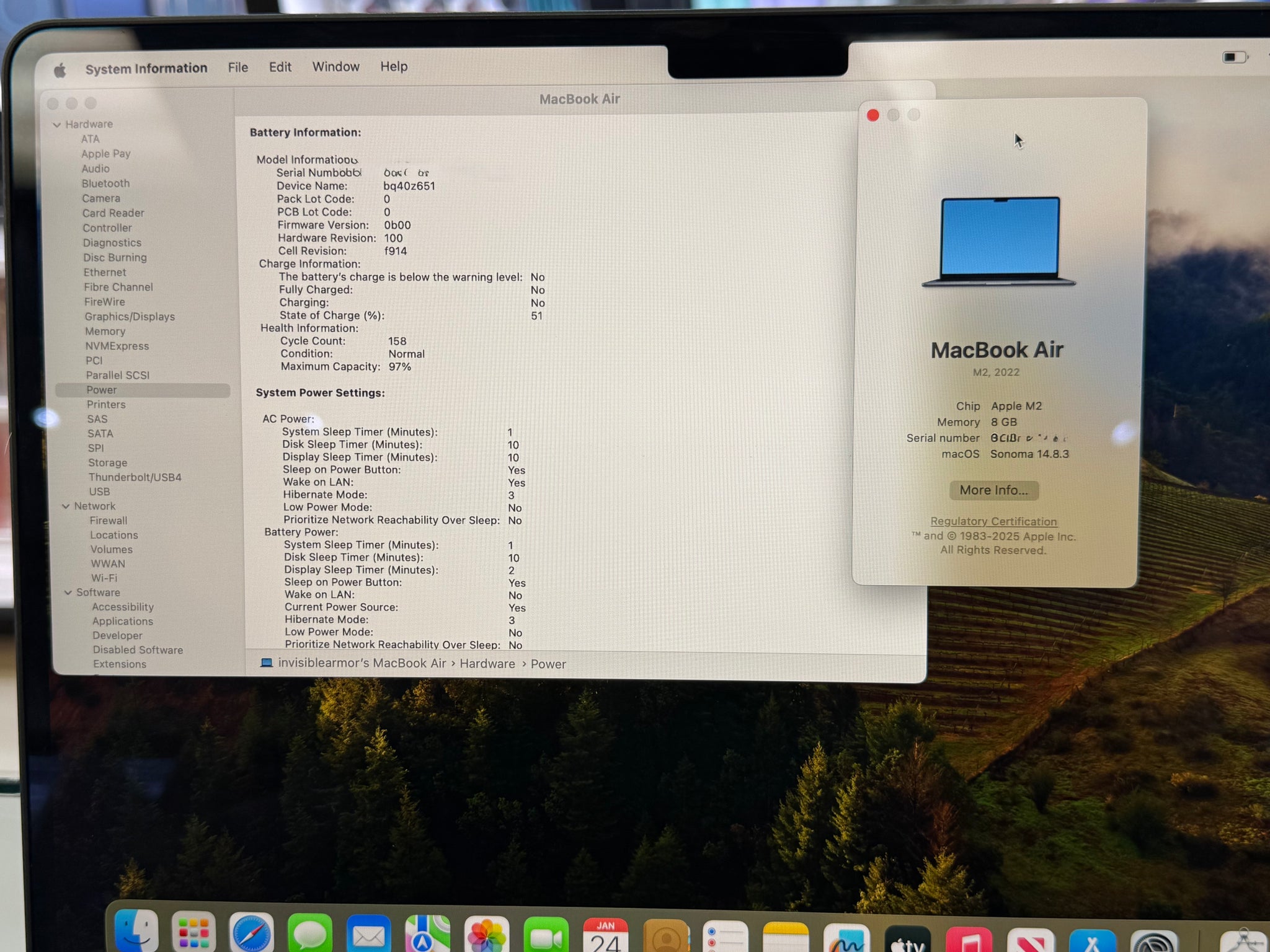Viewport: 1270px width, 952px height.
Task: Click the Apple logo menu
Action: coord(60,70)
